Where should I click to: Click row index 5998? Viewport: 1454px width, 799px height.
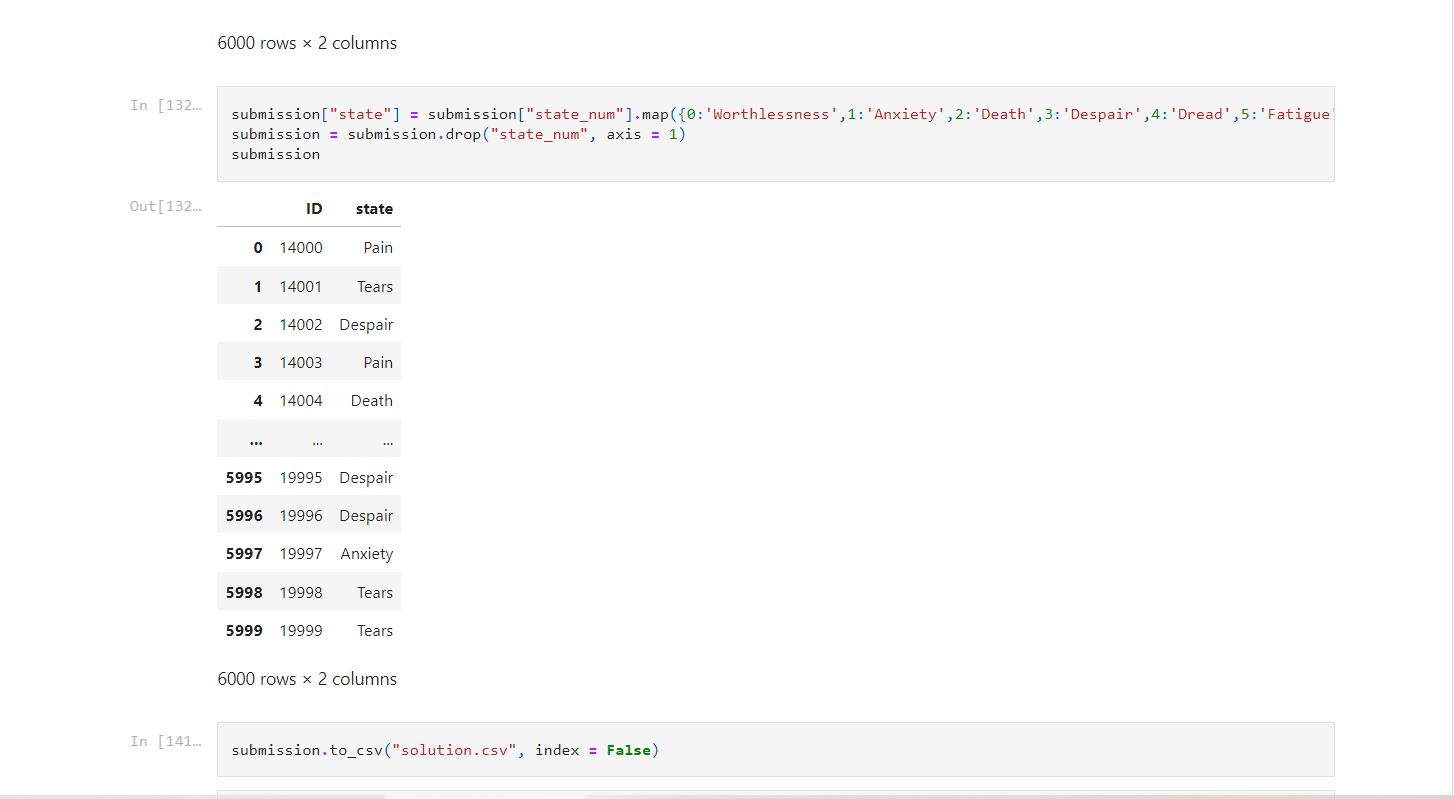(x=244, y=592)
